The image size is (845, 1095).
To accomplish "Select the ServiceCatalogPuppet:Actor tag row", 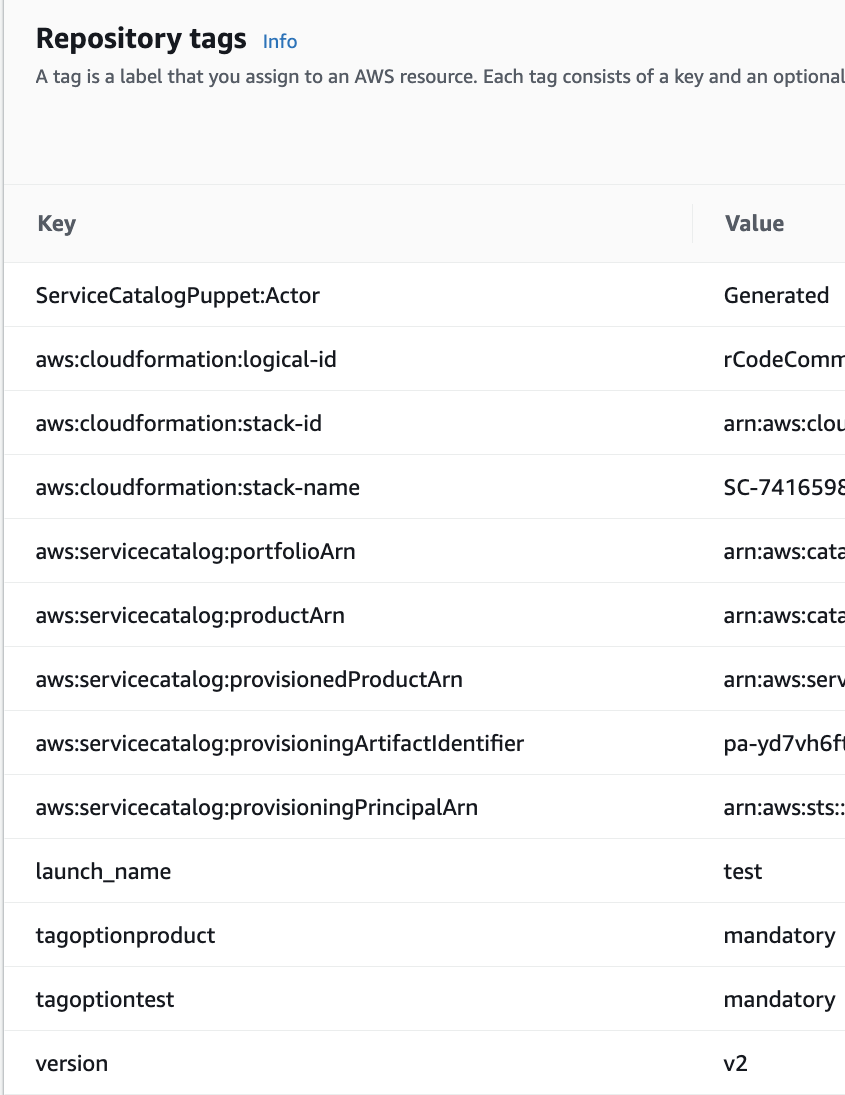I will pyautogui.click(x=177, y=295).
